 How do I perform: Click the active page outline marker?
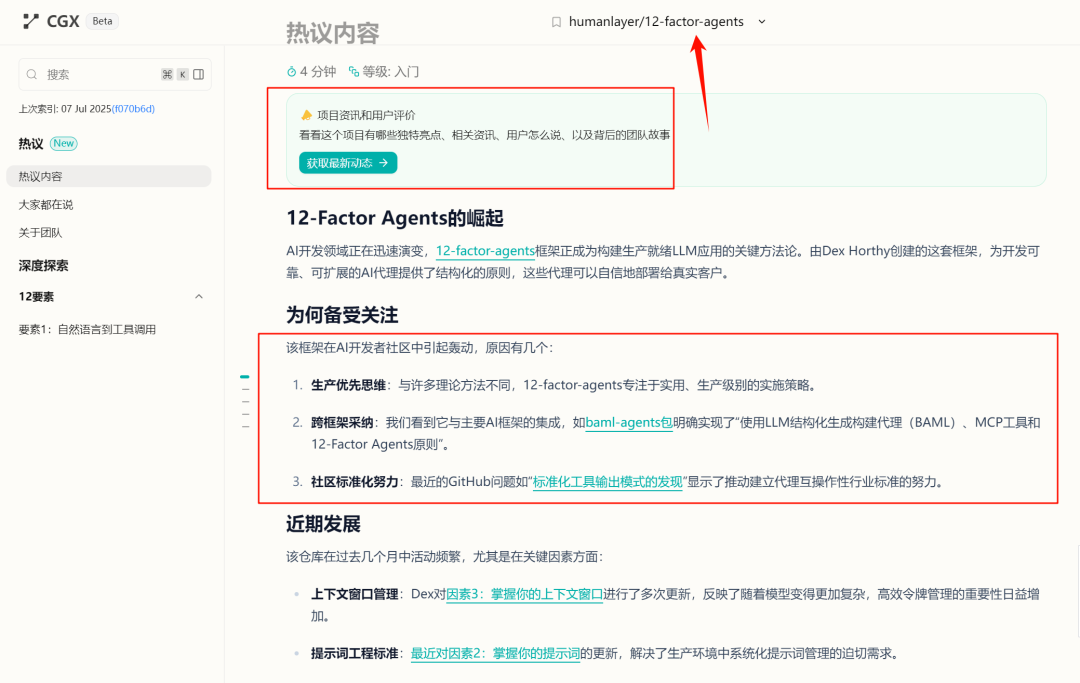pyautogui.click(x=245, y=377)
